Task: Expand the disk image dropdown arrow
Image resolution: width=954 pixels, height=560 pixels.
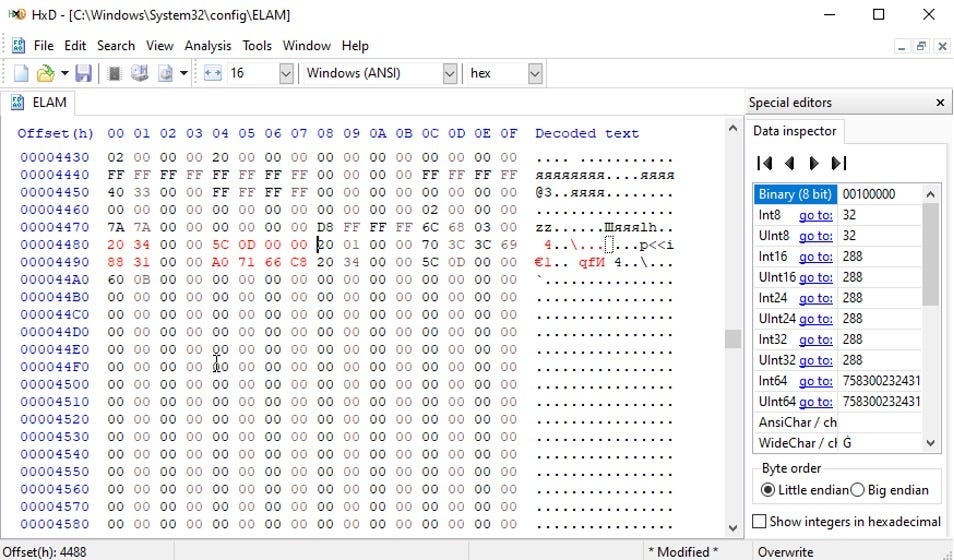Action: [x=183, y=74]
